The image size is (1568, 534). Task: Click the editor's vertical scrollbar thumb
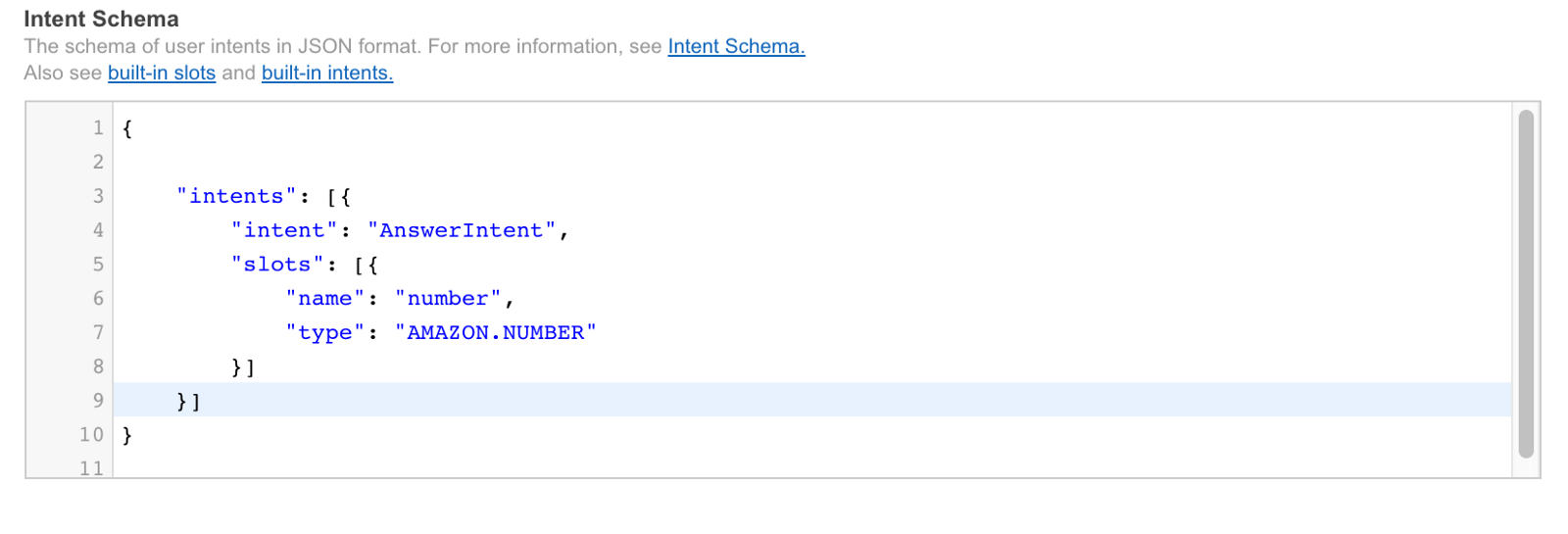click(x=1525, y=284)
